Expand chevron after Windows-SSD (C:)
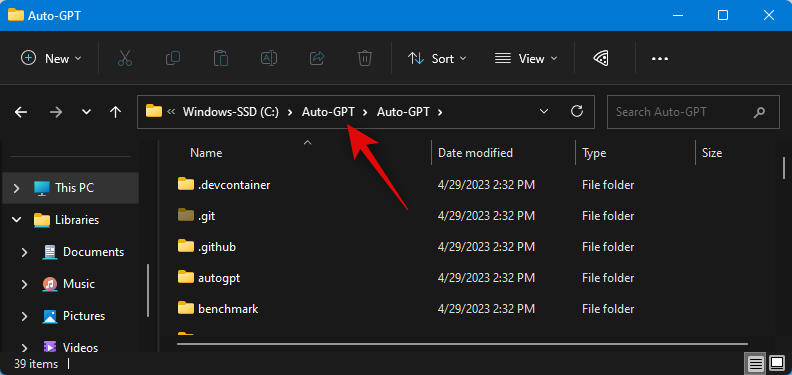Image resolution: width=792 pixels, height=375 pixels. click(290, 112)
